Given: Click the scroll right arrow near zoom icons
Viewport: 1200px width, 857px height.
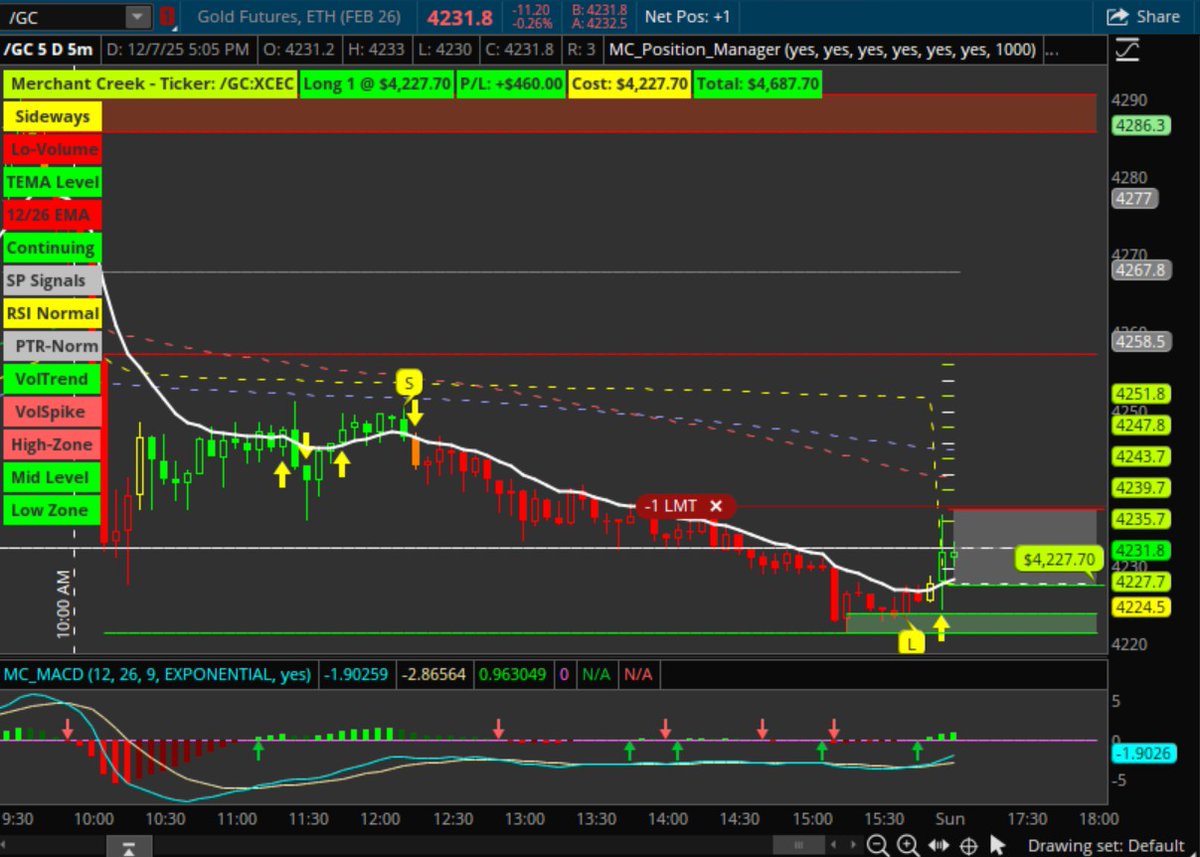Looking at the screenshot, I should coord(853,846).
